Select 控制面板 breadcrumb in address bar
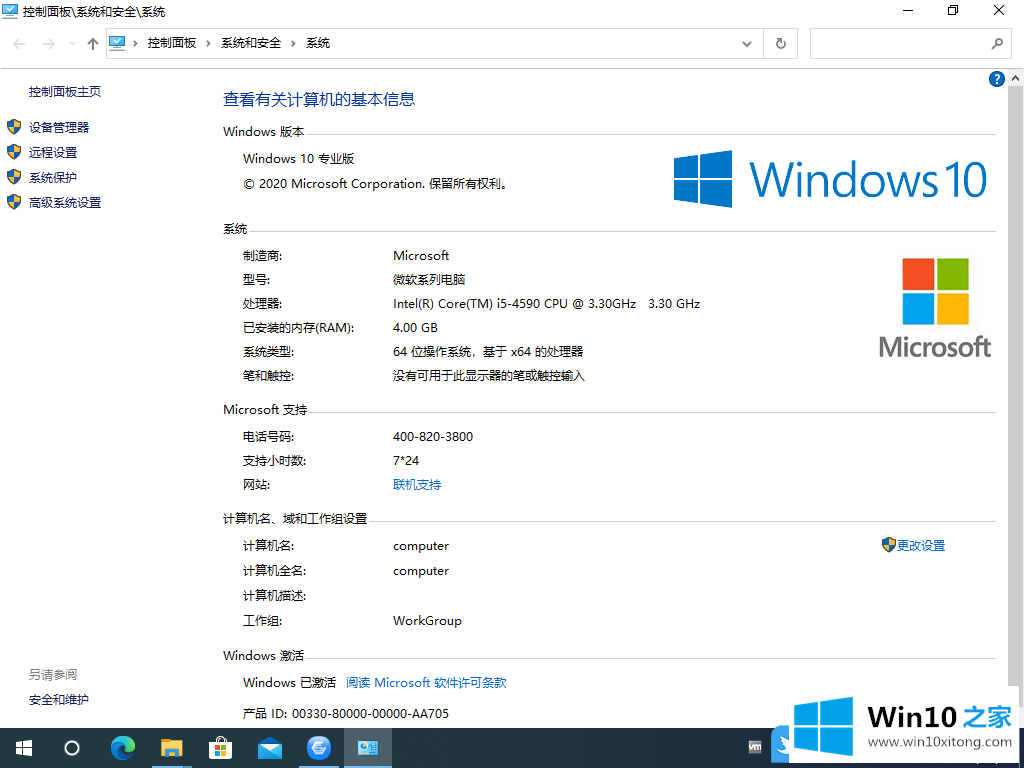Screen dimensions: 1024x768 point(172,43)
